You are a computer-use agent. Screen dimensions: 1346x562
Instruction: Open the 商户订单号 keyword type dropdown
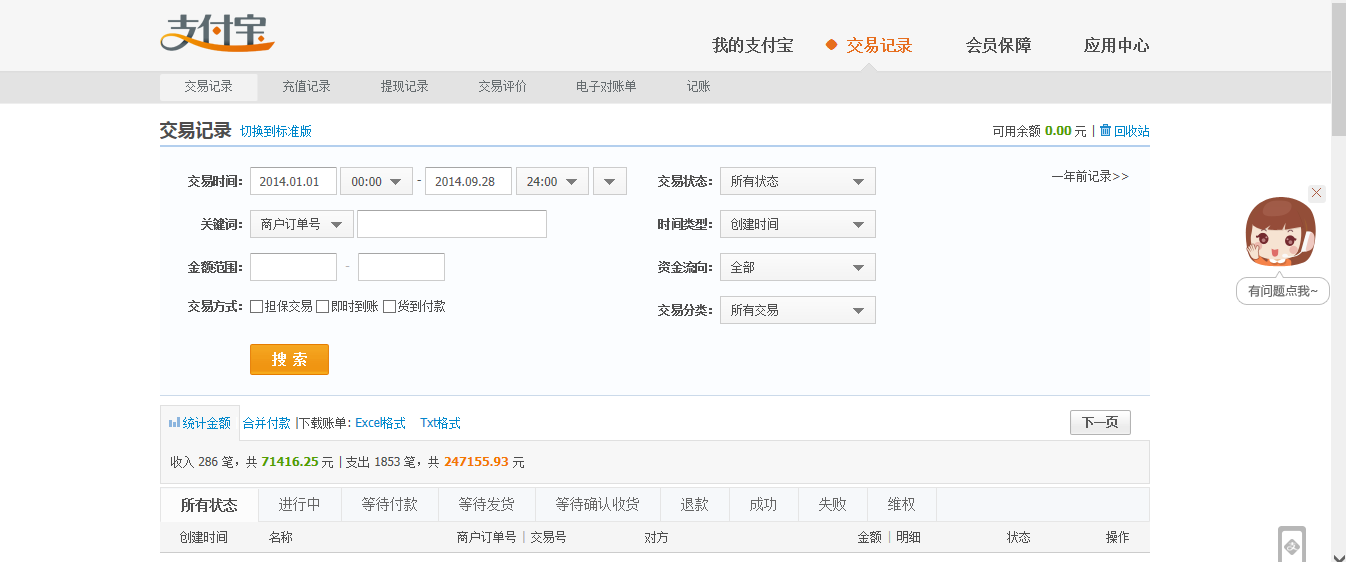pos(301,224)
